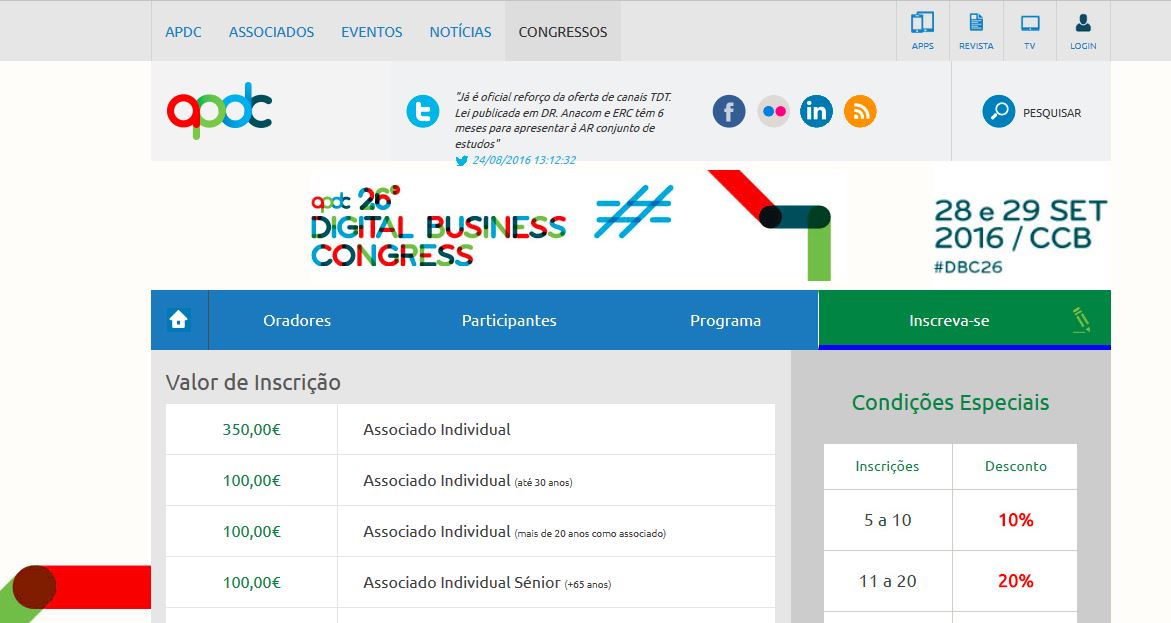Click Associado Individual (mais de 20 anos) row
Image resolution: width=1171 pixels, height=623 pixels.
[514, 532]
